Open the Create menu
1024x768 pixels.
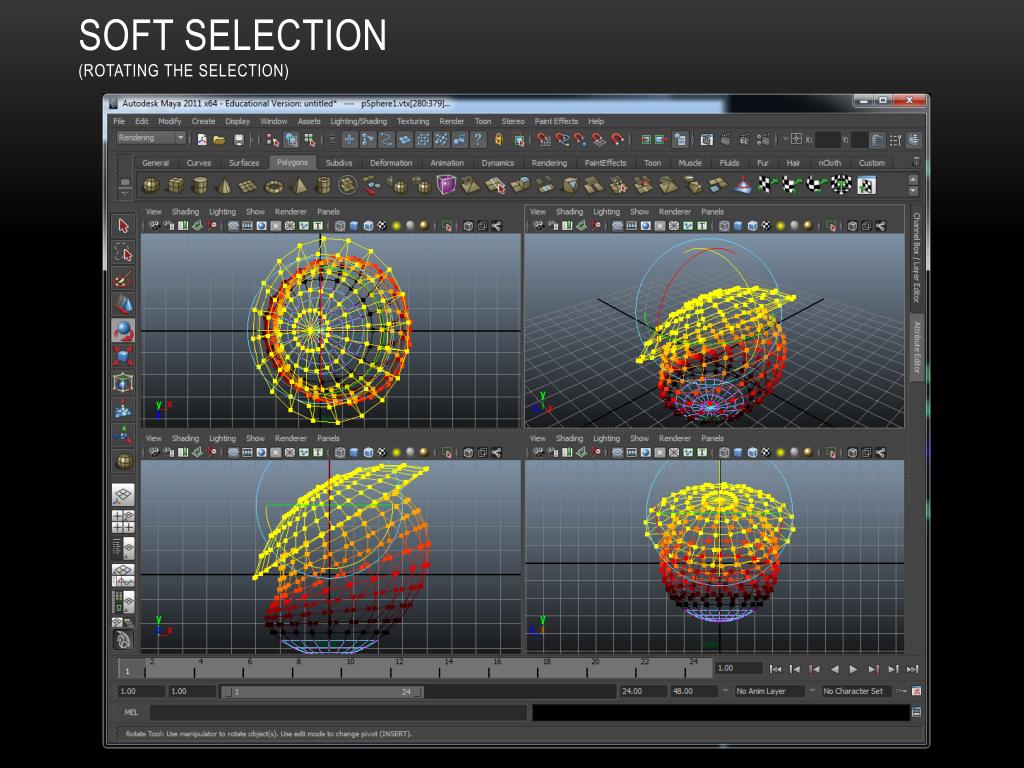(x=203, y=121)
